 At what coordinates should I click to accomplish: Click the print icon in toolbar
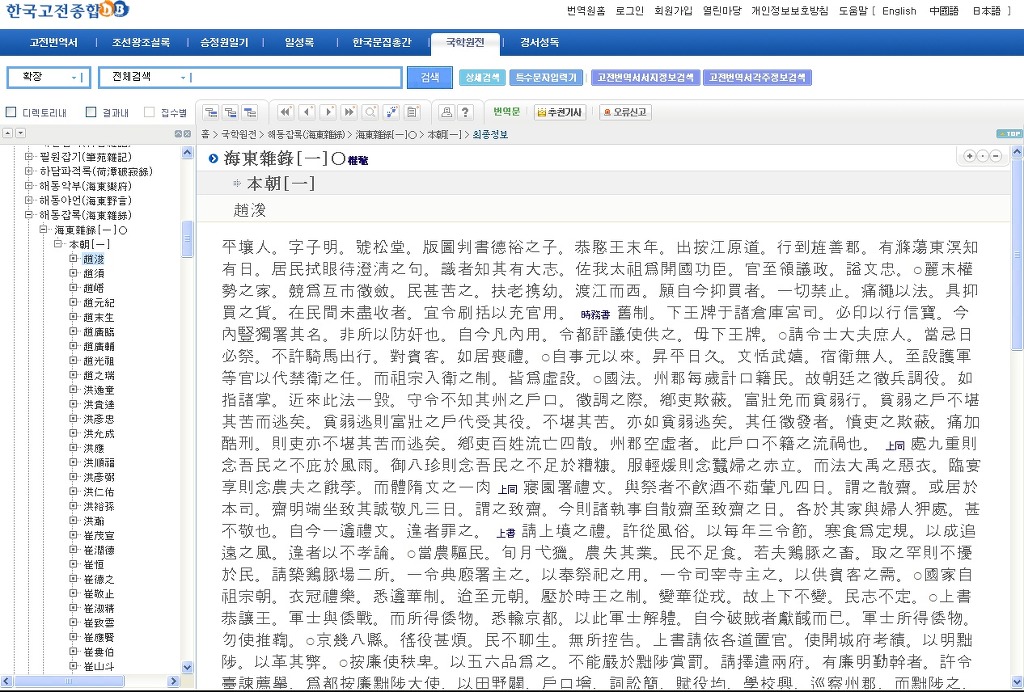coord(447,112)
